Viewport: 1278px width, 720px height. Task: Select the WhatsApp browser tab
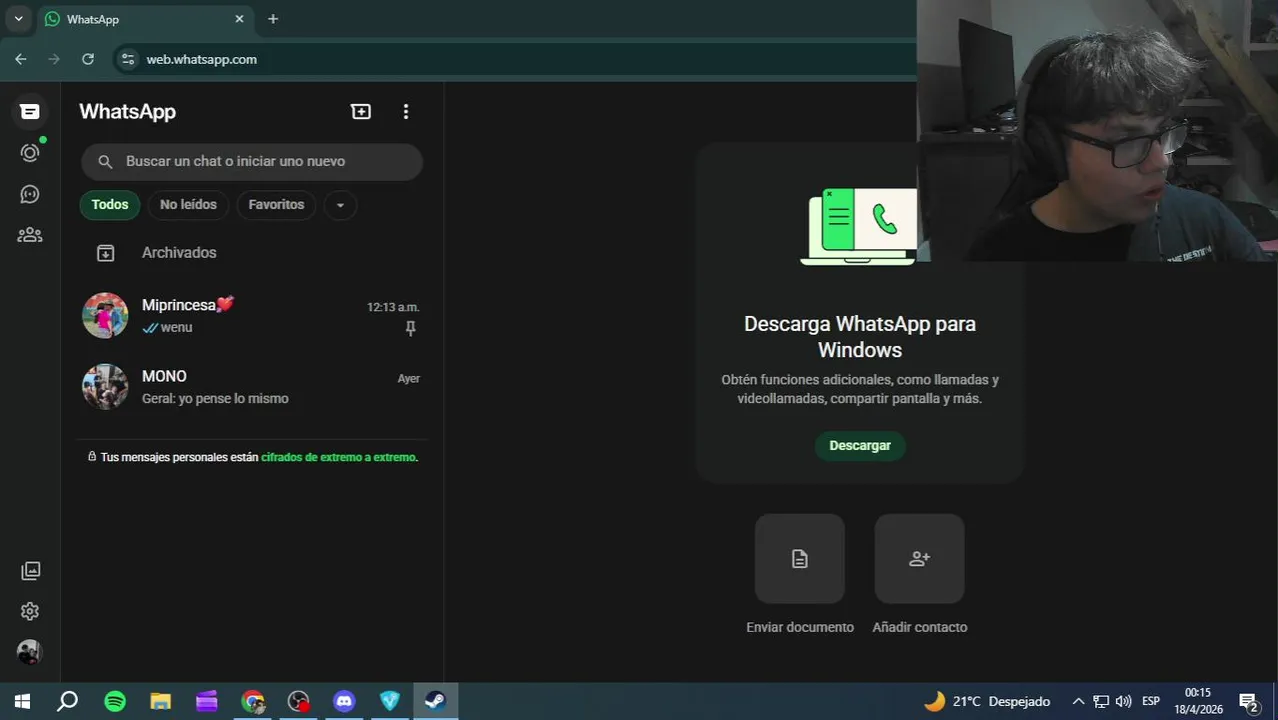(x=144, y=19)
